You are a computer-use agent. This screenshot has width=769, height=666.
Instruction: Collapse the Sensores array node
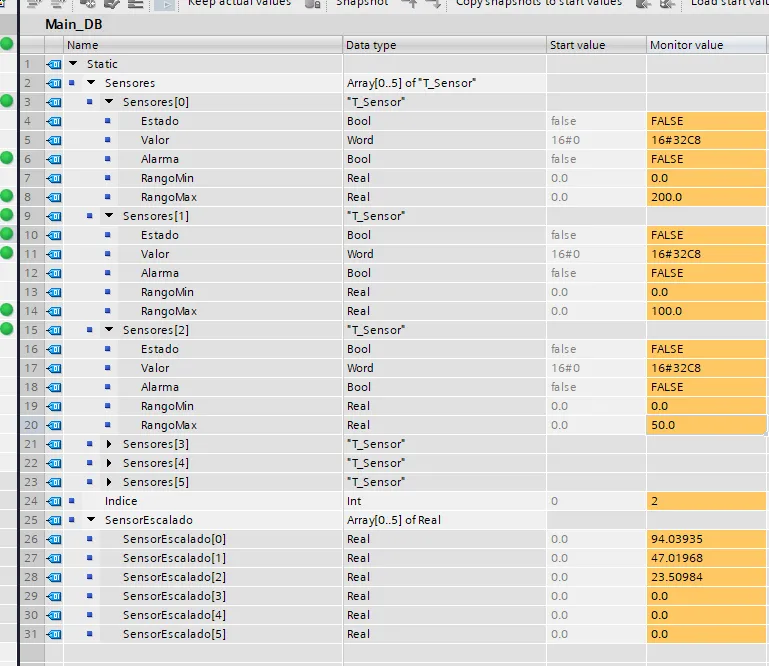pyautogui.click(x=91, y=82)
